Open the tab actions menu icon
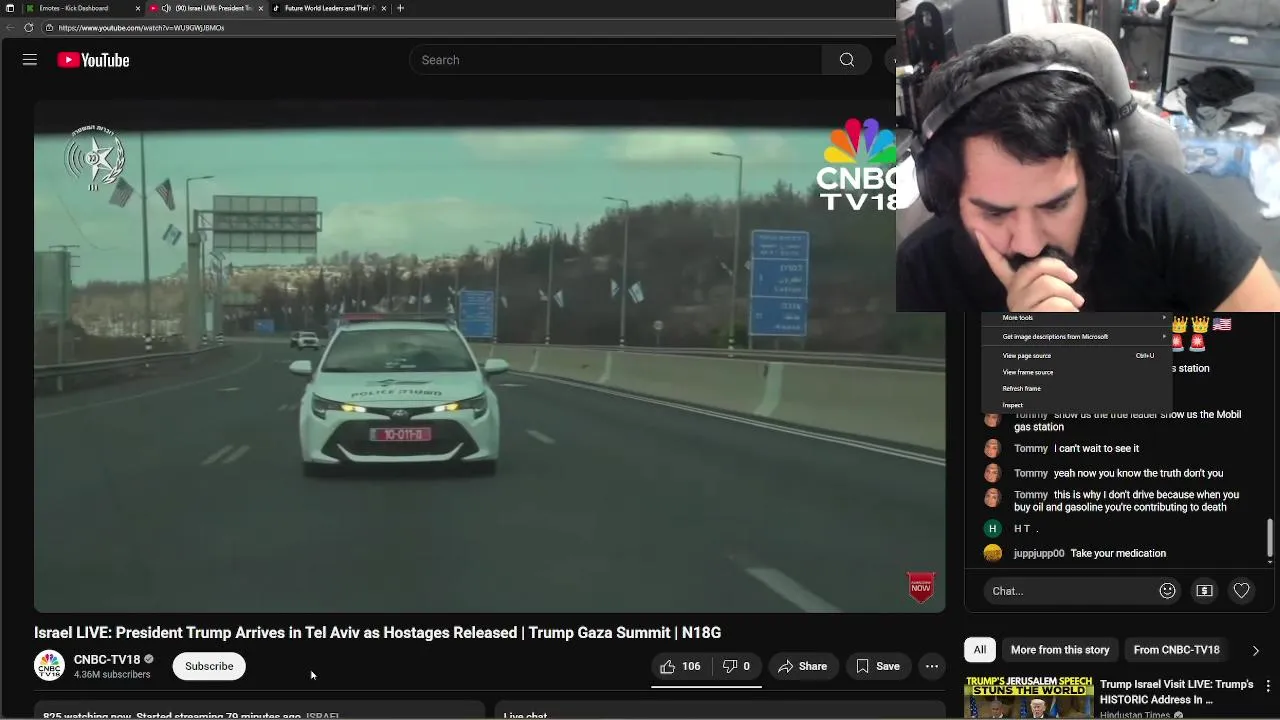Viewport: 1280px width, 720px height. coord(9,8)
